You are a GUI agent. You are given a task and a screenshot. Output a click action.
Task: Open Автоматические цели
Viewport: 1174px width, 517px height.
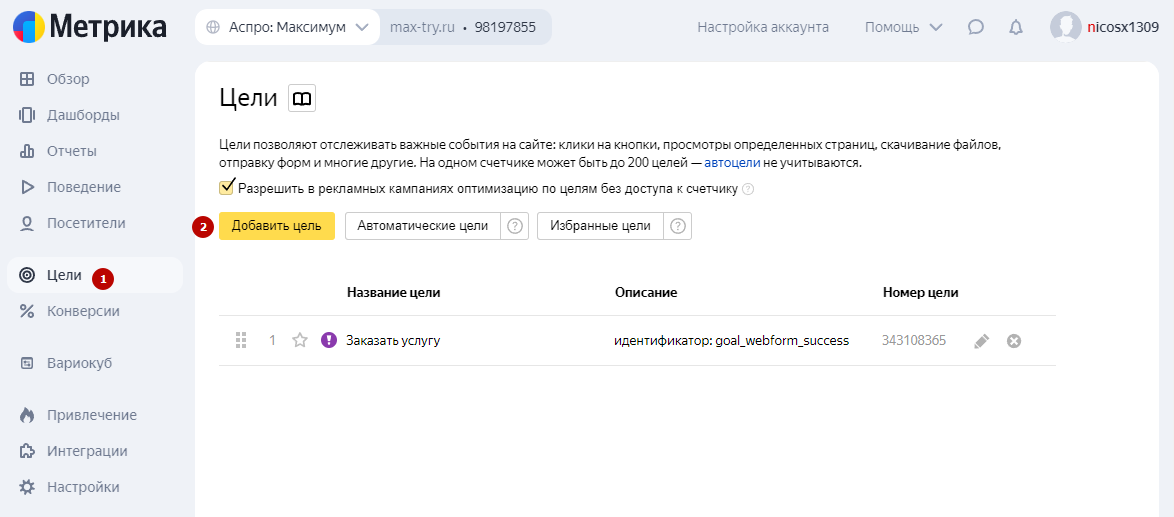(423, 225)
